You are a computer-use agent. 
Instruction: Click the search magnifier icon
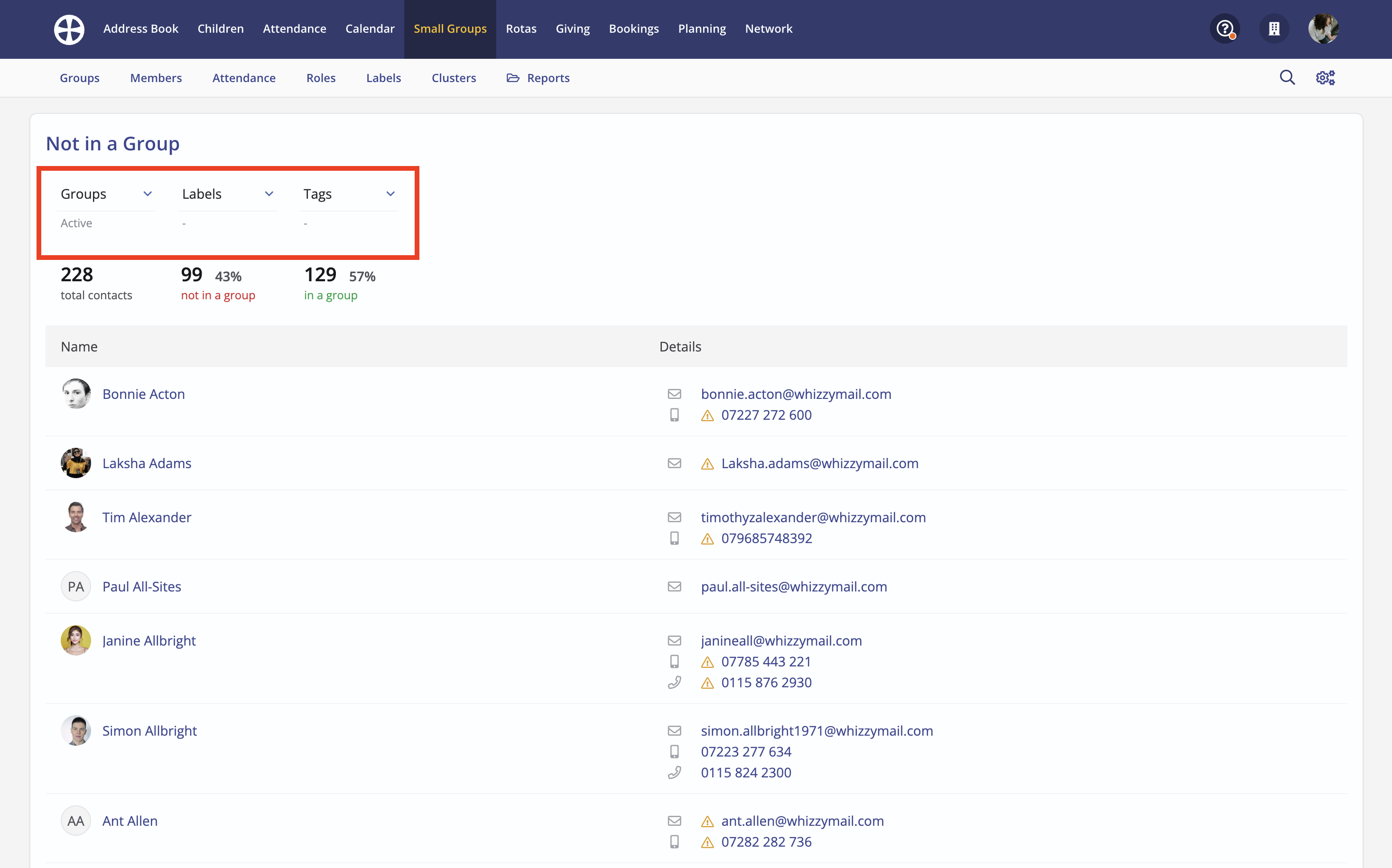[1287, 77]
